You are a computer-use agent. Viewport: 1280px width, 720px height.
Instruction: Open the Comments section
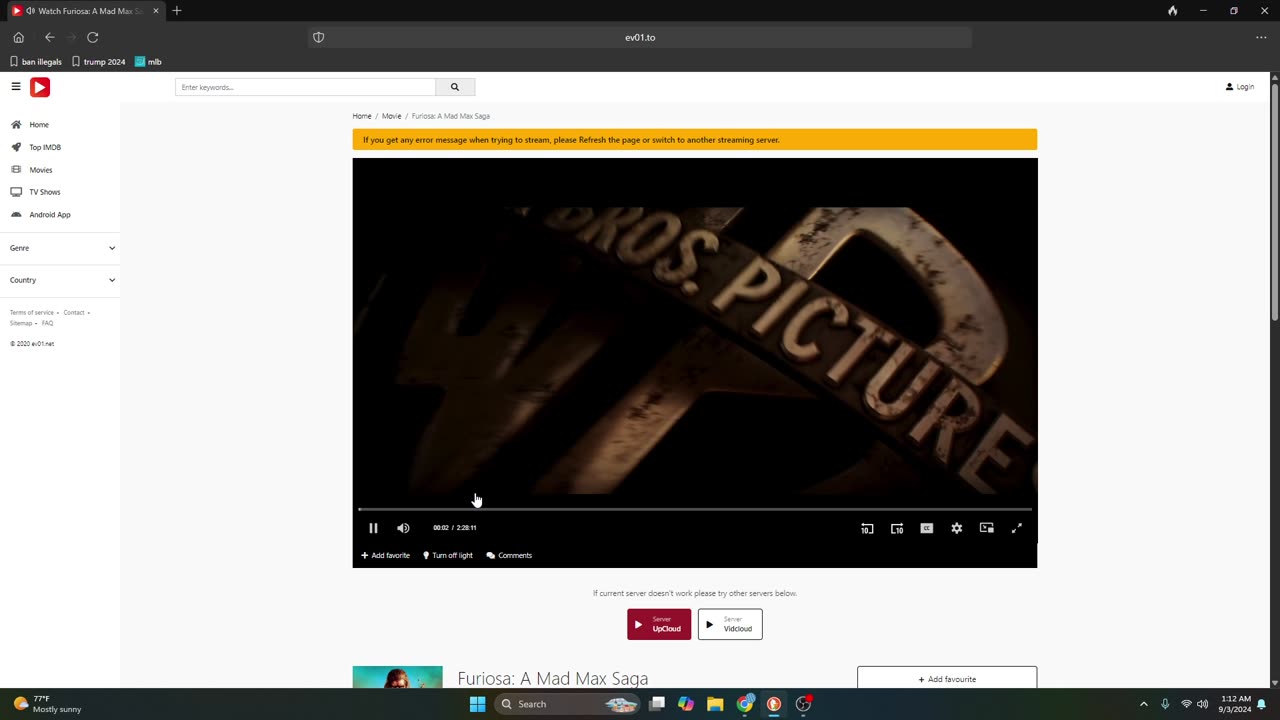[509, 555]
